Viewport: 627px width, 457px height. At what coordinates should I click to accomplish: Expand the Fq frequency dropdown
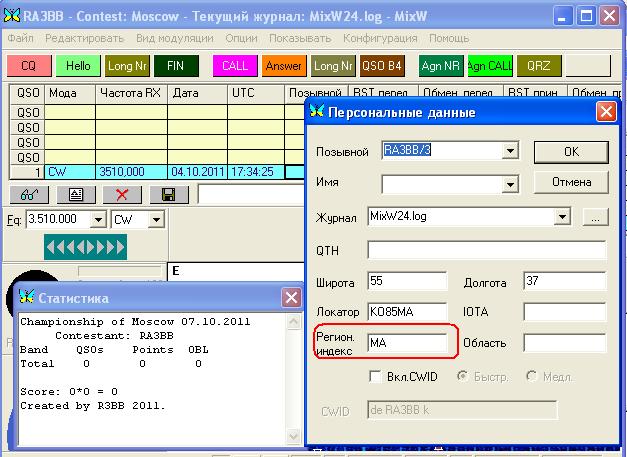coord(97,219)
